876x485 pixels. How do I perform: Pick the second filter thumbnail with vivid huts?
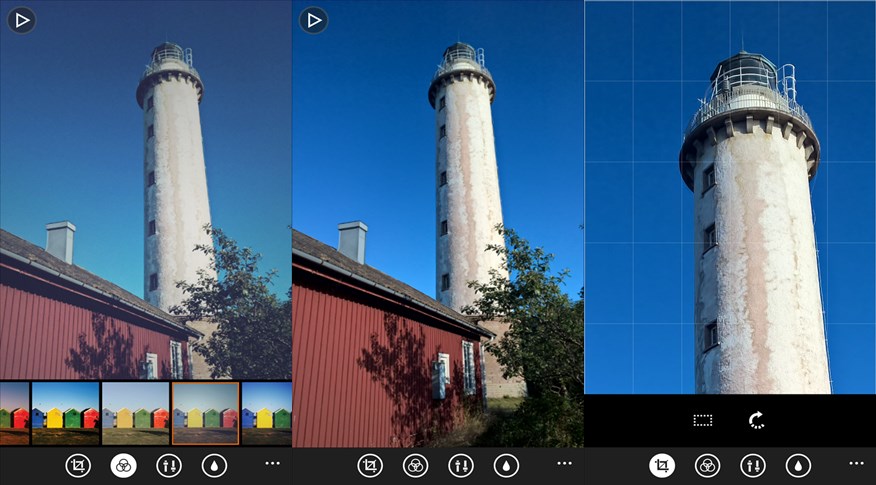(65, 413)
